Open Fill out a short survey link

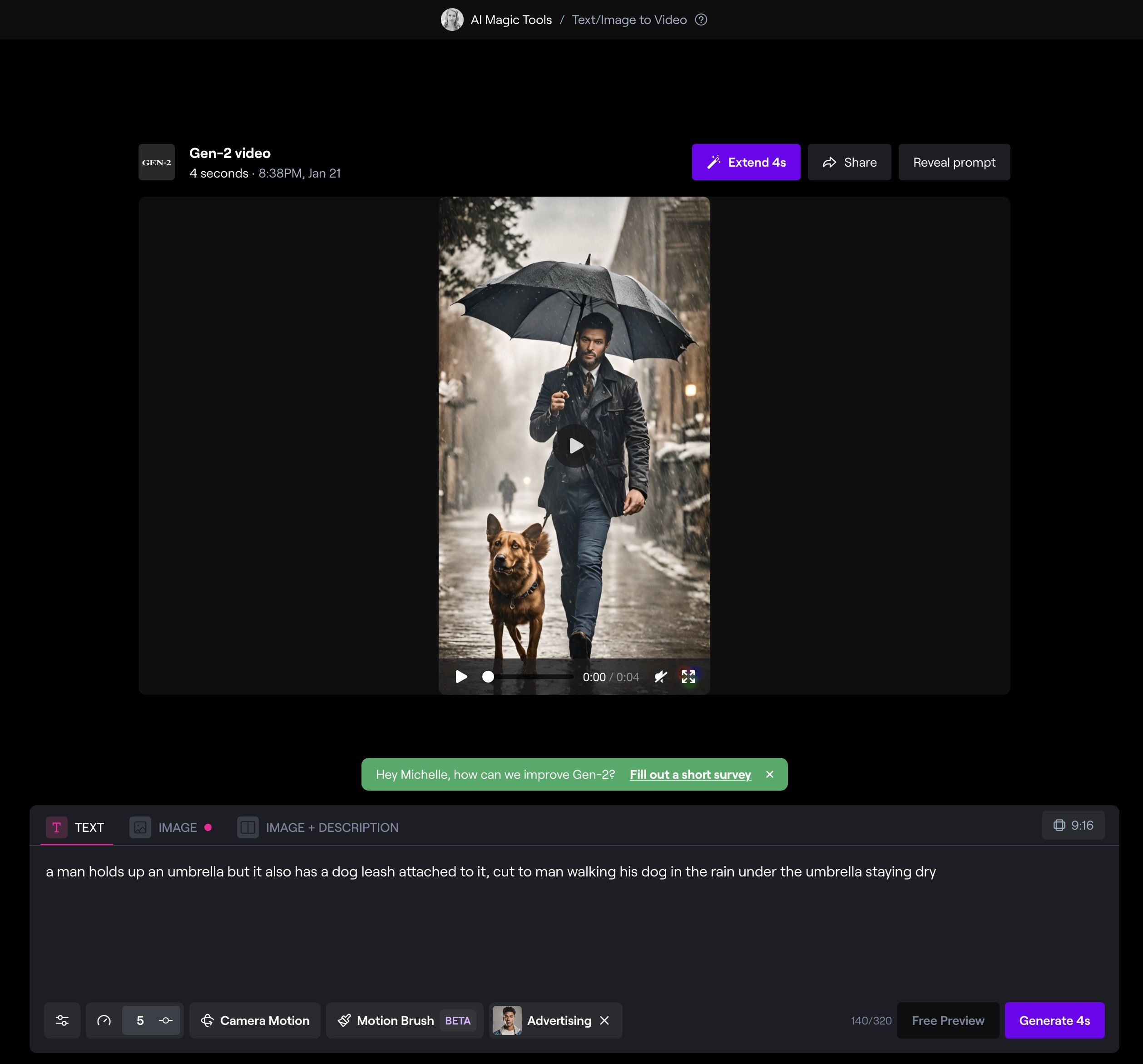690,774
